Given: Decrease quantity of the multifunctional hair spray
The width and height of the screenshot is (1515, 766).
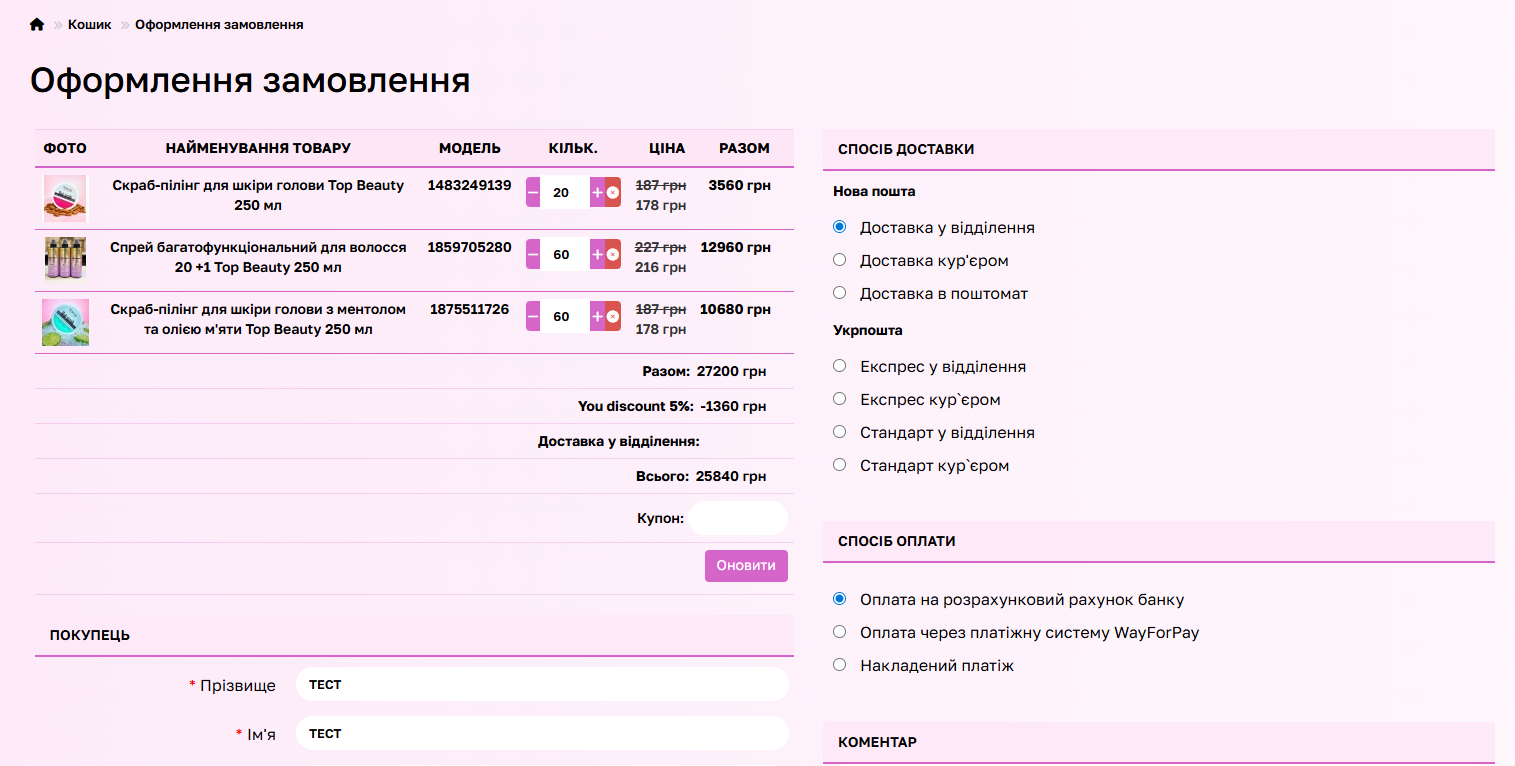Looking at the screenshot, I should pos(533,255).
